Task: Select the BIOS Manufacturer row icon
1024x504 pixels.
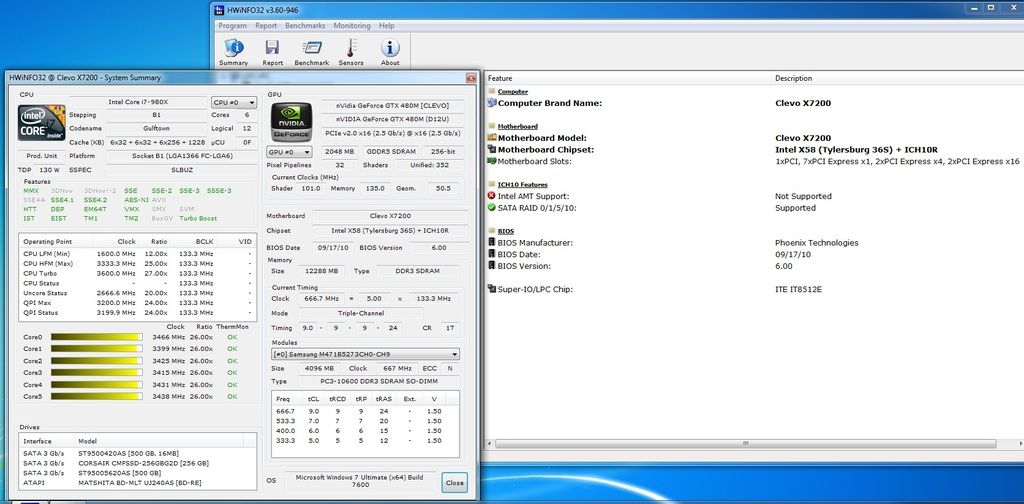Action: 492,243
